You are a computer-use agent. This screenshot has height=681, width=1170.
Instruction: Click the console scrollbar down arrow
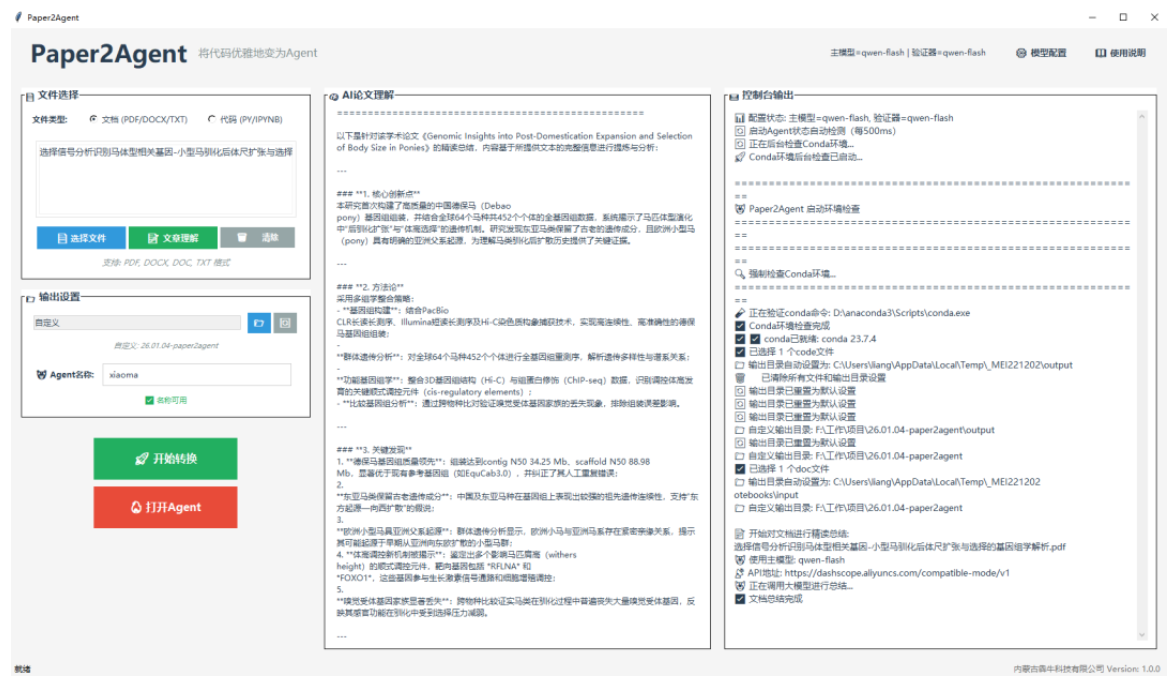(1142, 635)
